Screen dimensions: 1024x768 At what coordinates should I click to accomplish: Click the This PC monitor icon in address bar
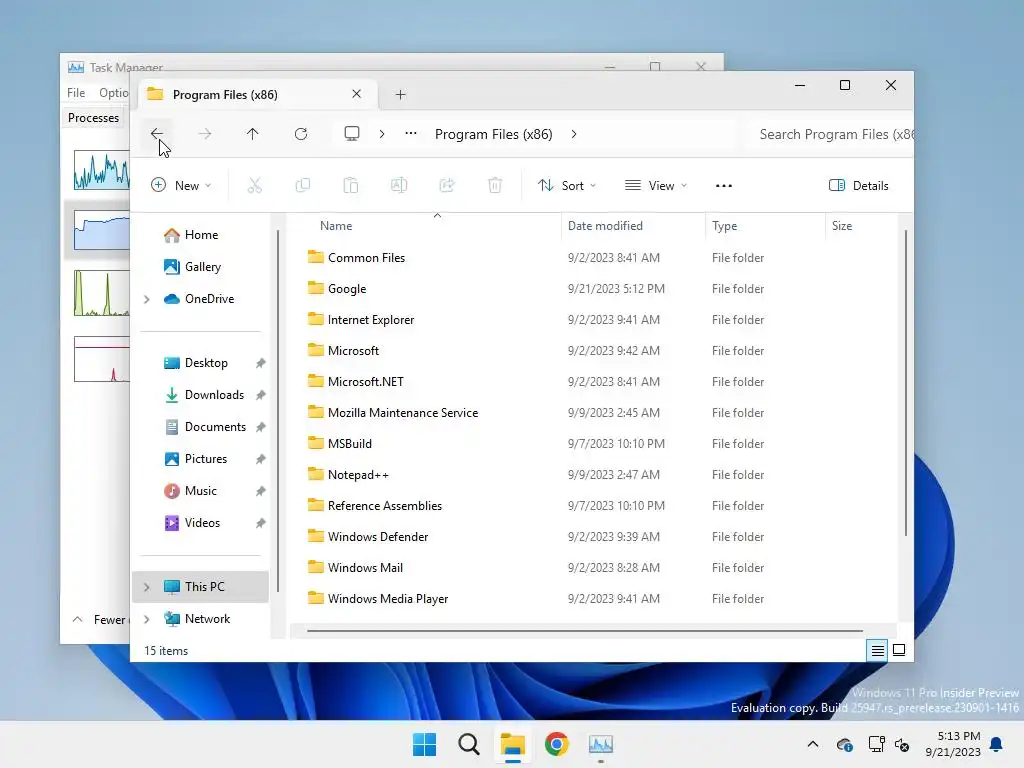click(x=352, y=134)
